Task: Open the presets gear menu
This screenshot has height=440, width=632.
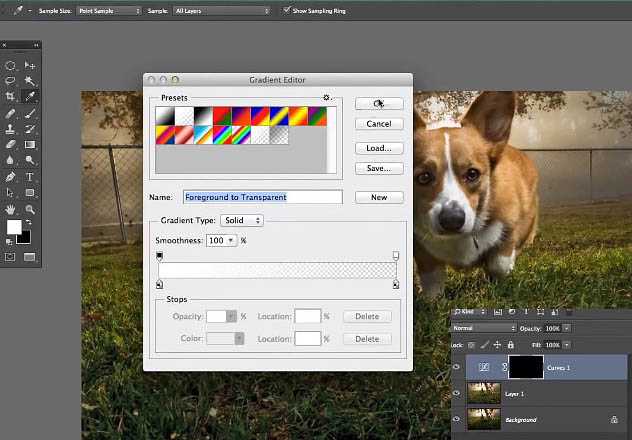Action: pyautogui.click(x=326, y=98)
